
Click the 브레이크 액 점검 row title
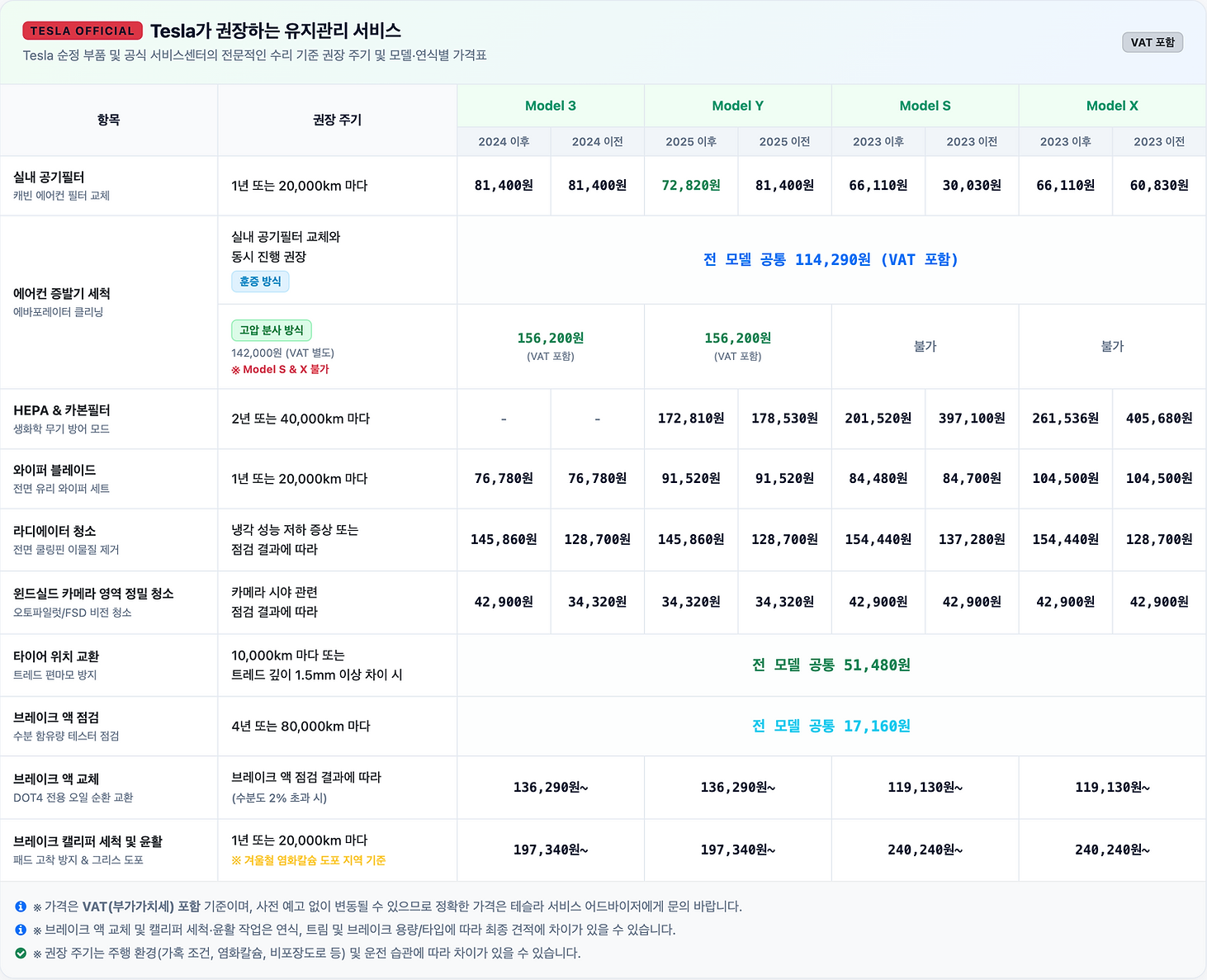coord(56,718)
